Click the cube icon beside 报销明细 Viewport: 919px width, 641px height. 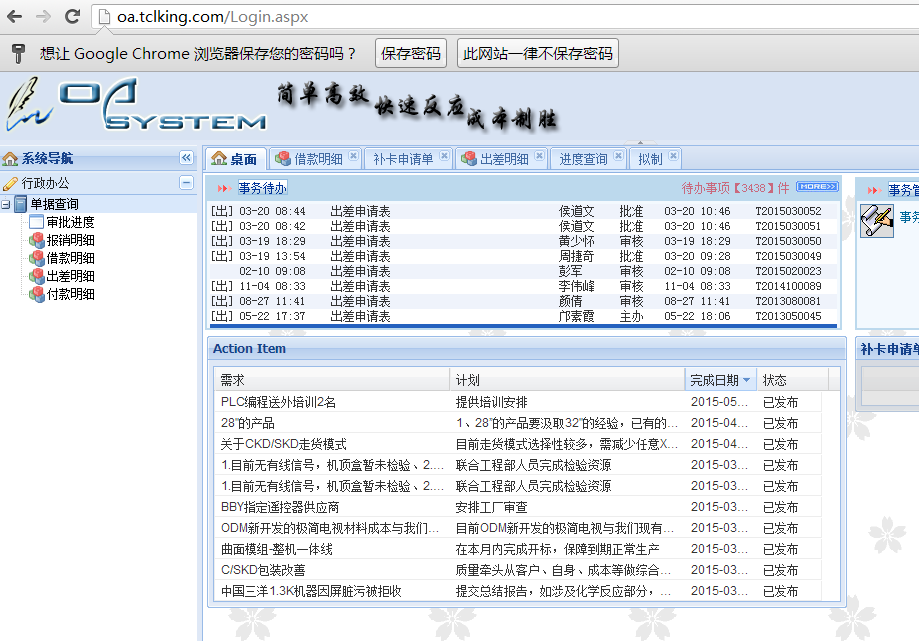pos(36,240)
